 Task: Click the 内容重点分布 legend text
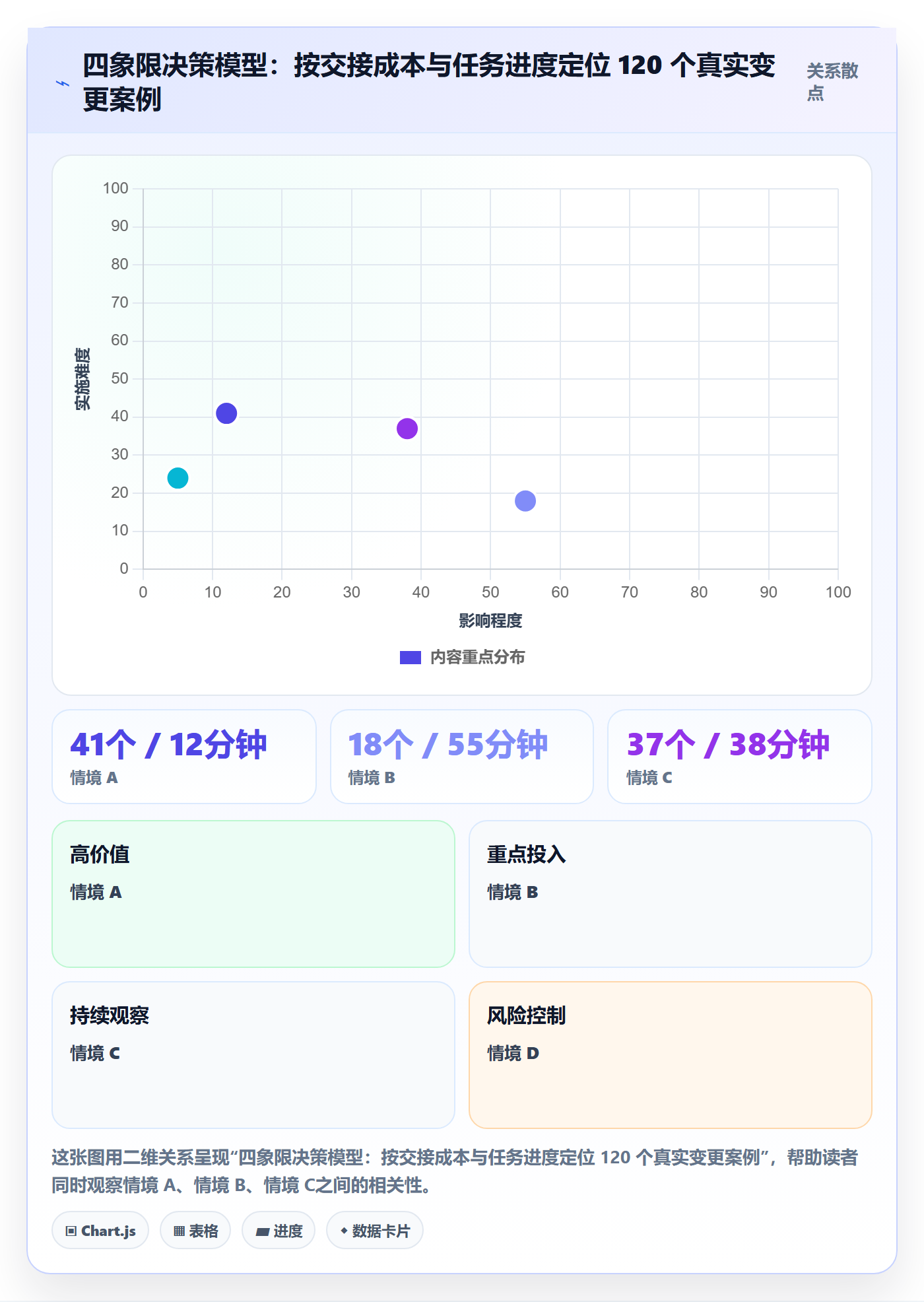click(x=477, y=658)
